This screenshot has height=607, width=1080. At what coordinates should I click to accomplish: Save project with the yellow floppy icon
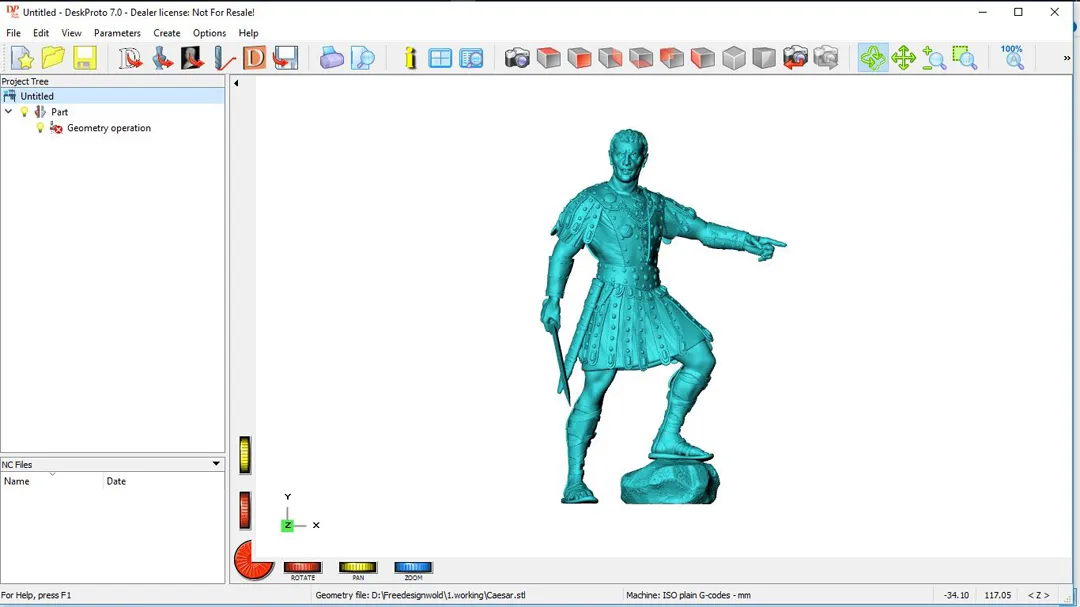84,58
